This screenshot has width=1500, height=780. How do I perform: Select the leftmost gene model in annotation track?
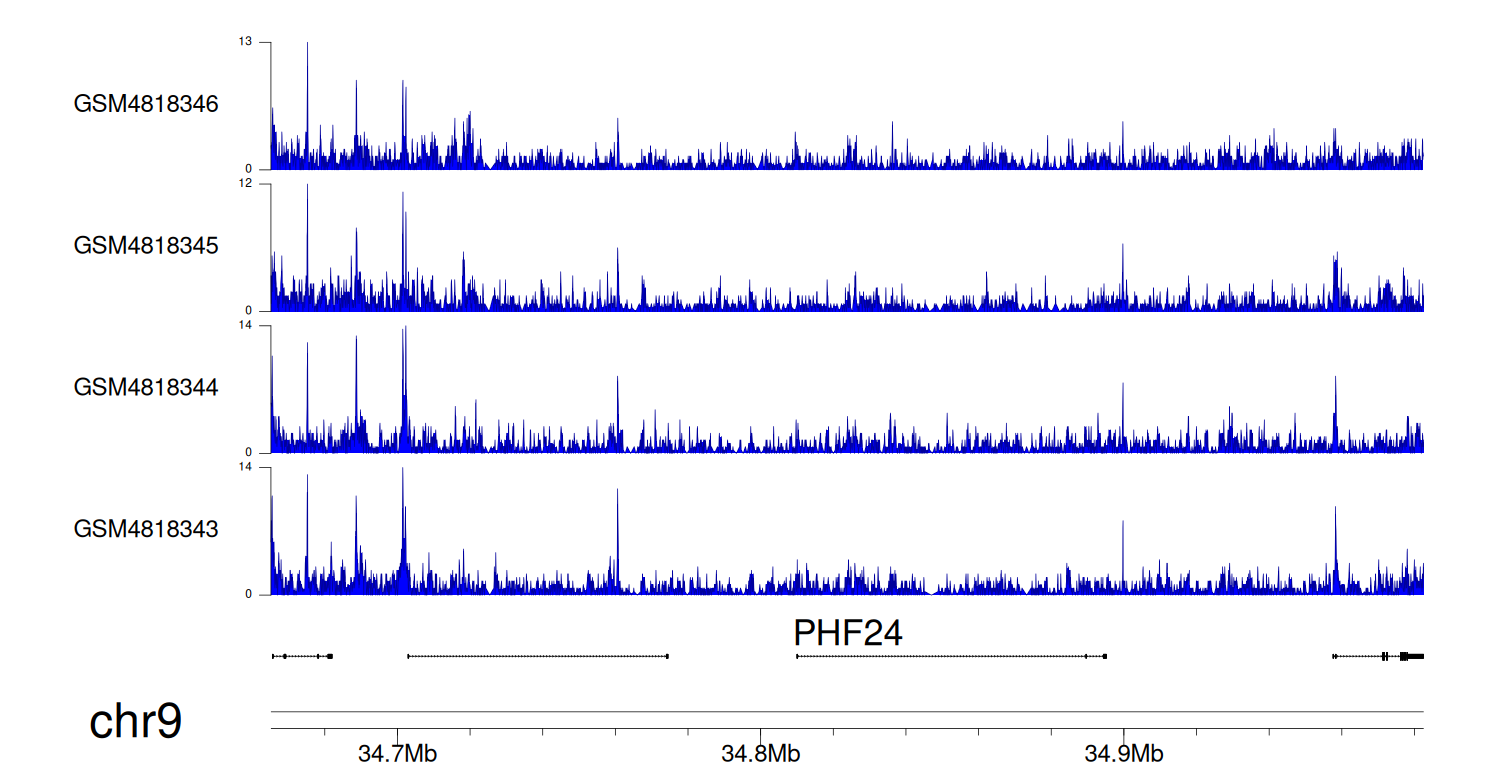click(x=302, y=656)
